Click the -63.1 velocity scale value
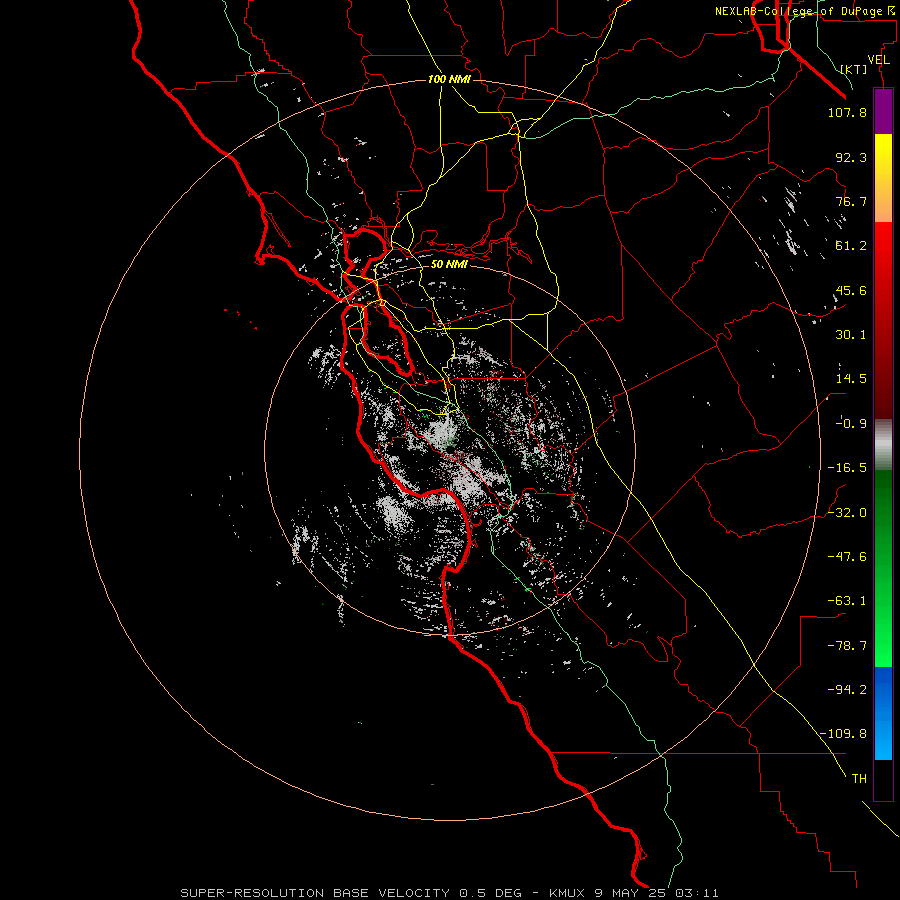The image size is (900, 900). [x=847, y=601]
